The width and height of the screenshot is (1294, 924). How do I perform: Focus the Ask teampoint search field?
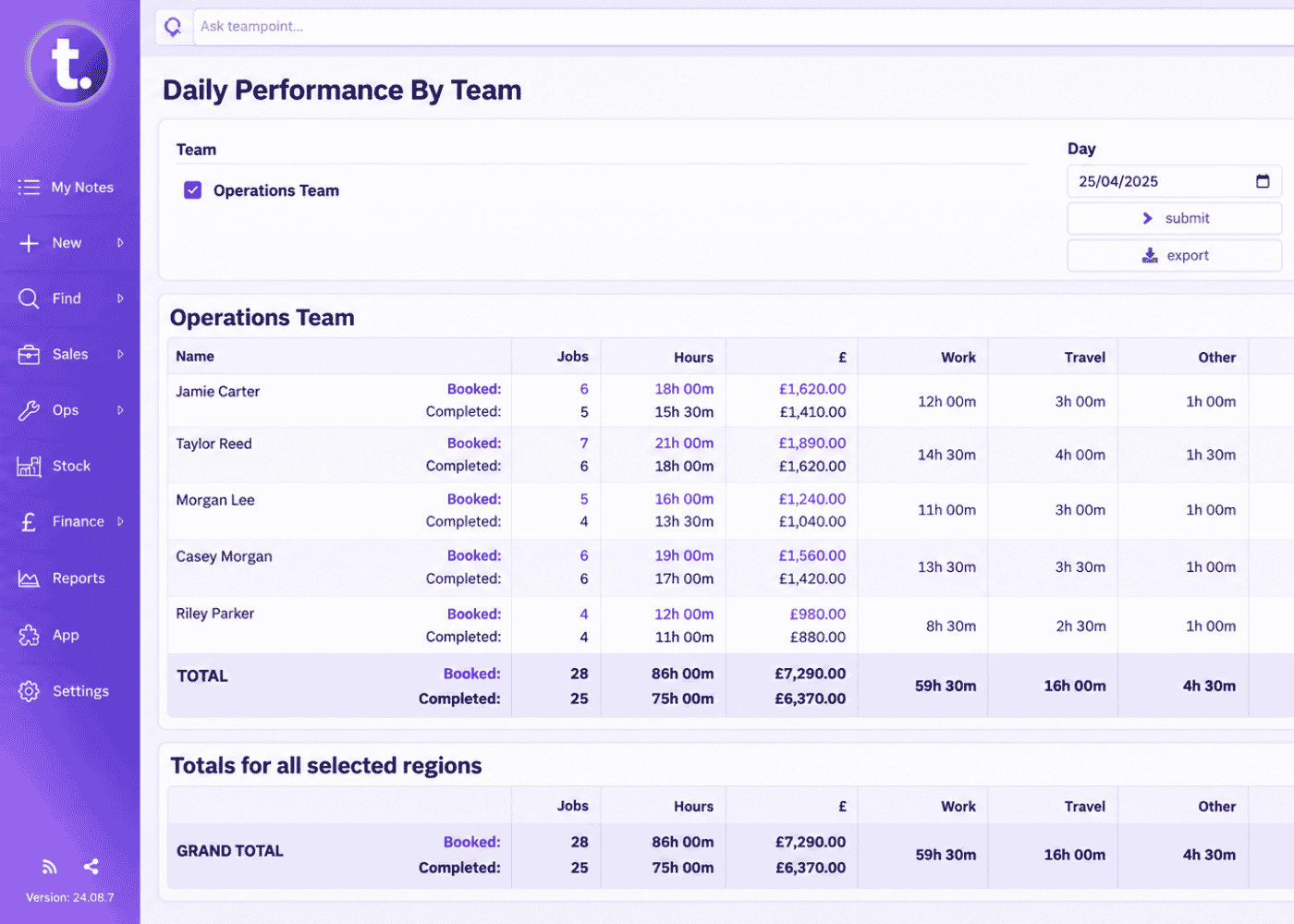tap(744, 27)
